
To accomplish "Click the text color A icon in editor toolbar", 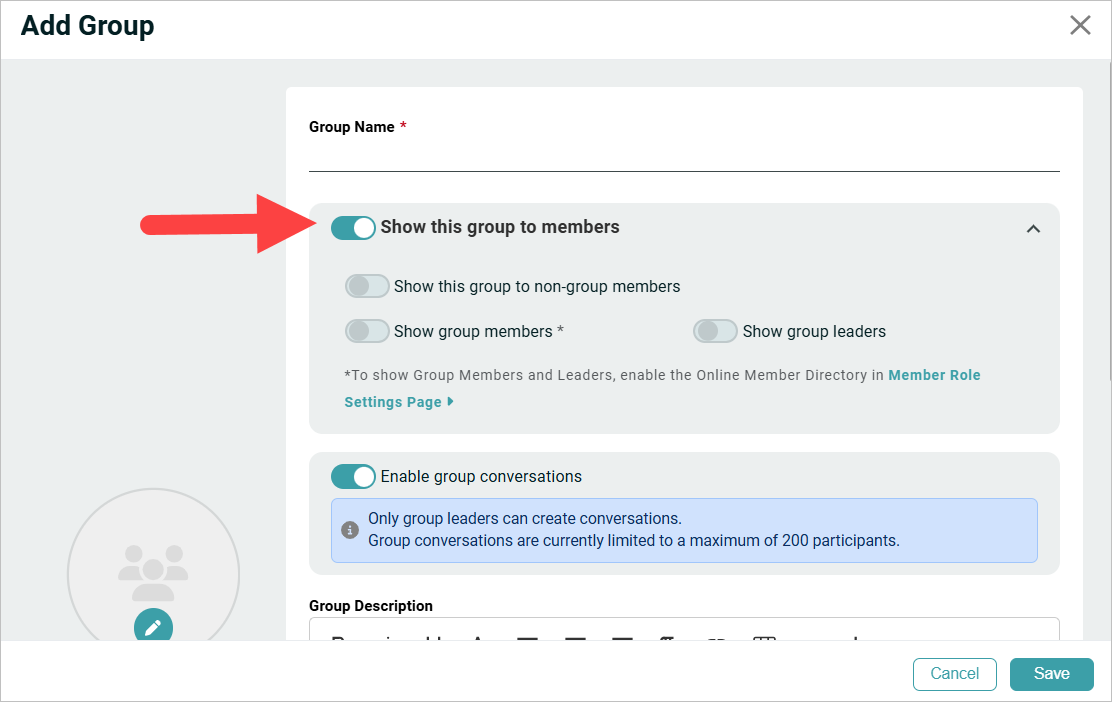I will pyautogui.click(x=477, y=638).
